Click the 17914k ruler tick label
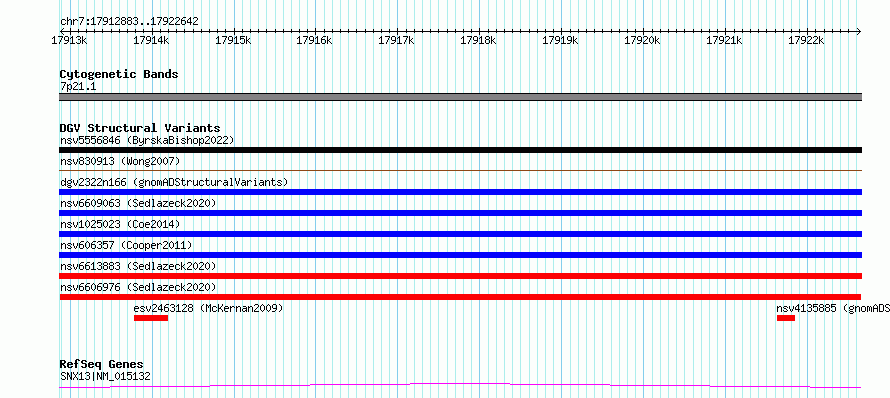 (x=151, y=40)
